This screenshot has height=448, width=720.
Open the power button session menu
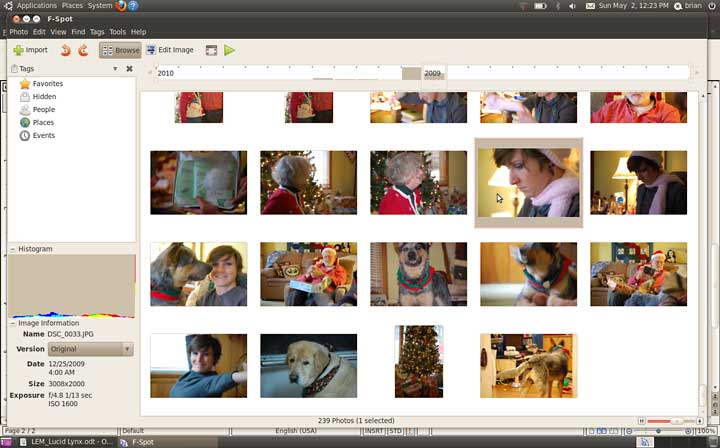coord(712,6)
